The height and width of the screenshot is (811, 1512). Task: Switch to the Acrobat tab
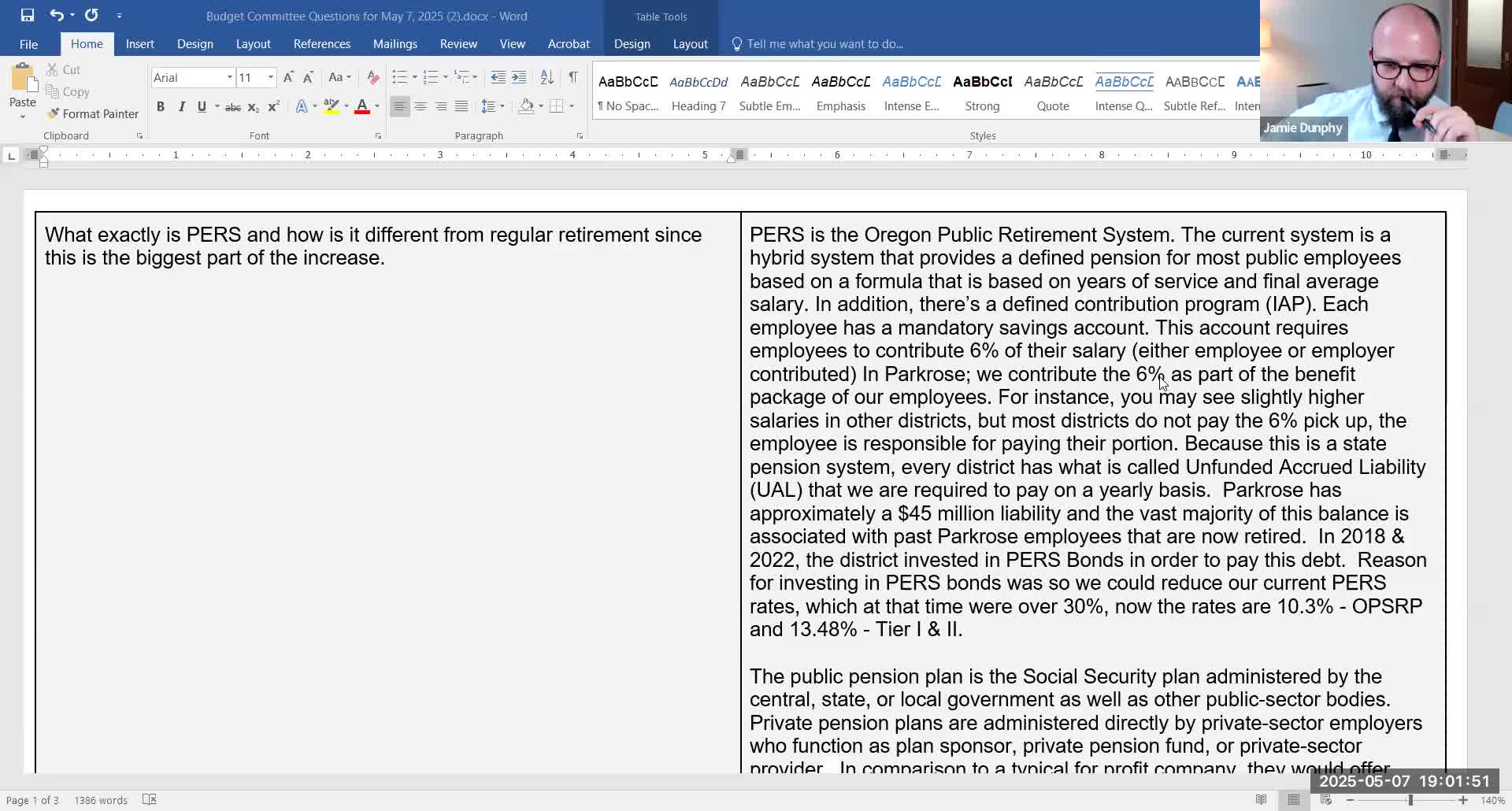click(569, 44)
